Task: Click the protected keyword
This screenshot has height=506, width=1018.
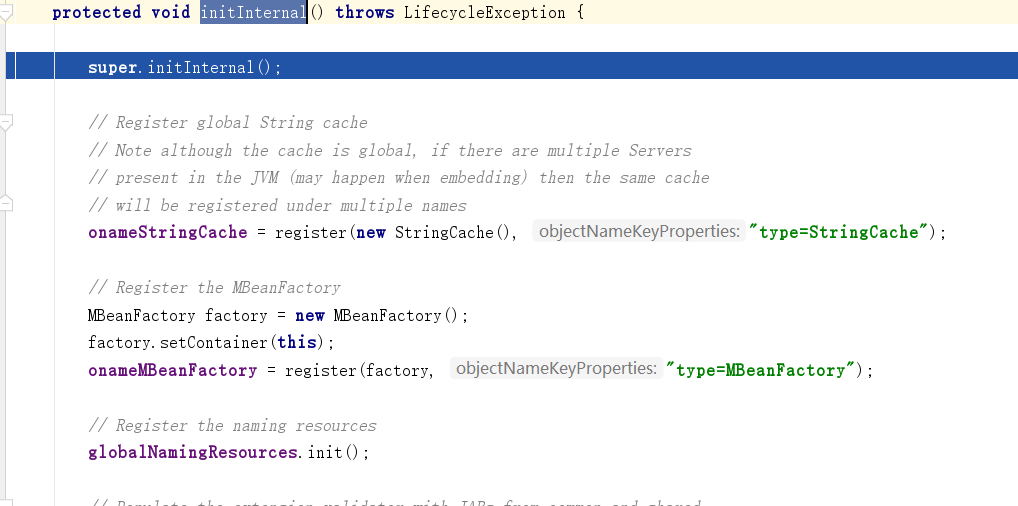Action: [97, 13]
